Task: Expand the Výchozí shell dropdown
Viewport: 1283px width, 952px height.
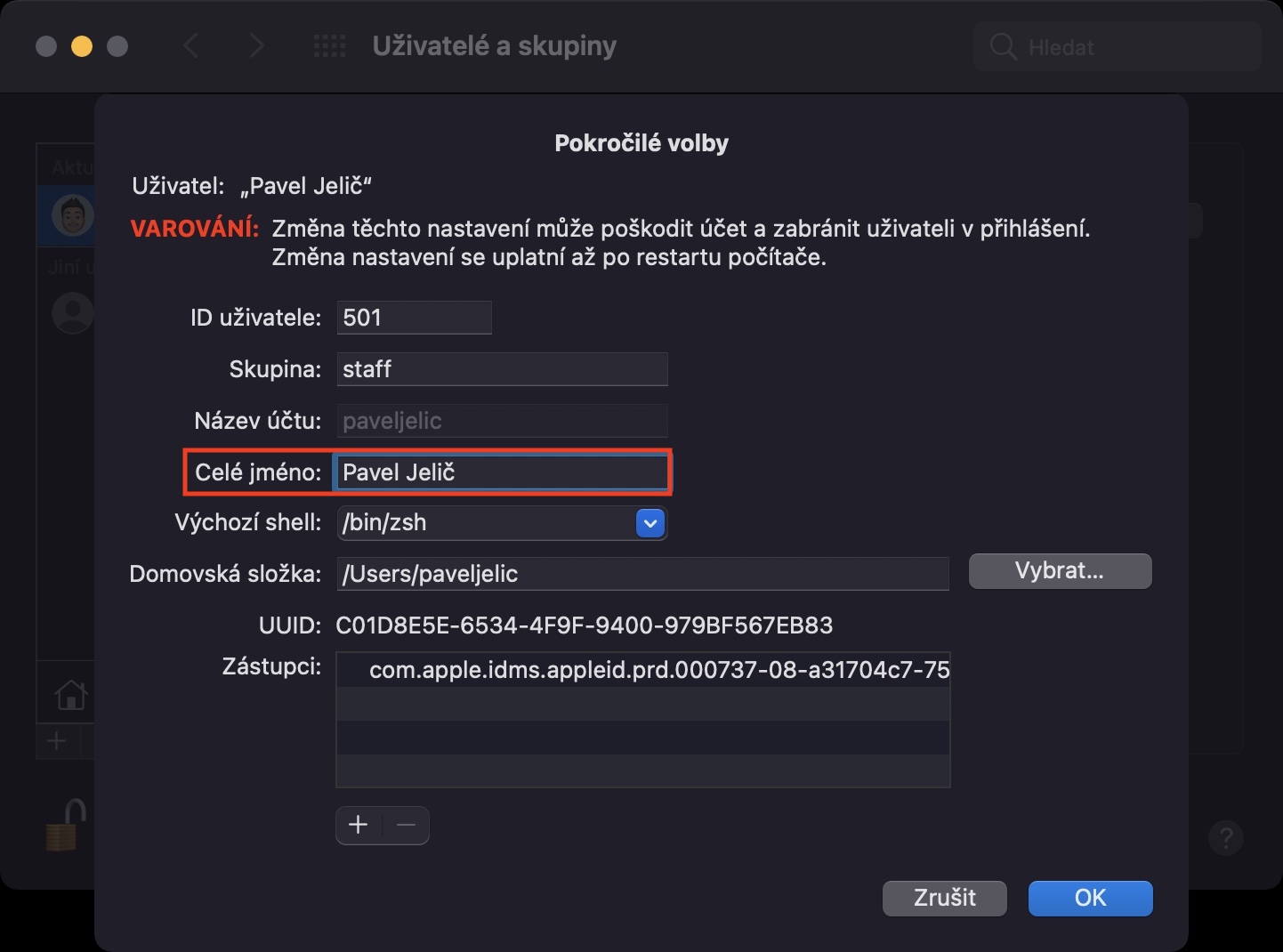Action: click(x=650, y=523)
